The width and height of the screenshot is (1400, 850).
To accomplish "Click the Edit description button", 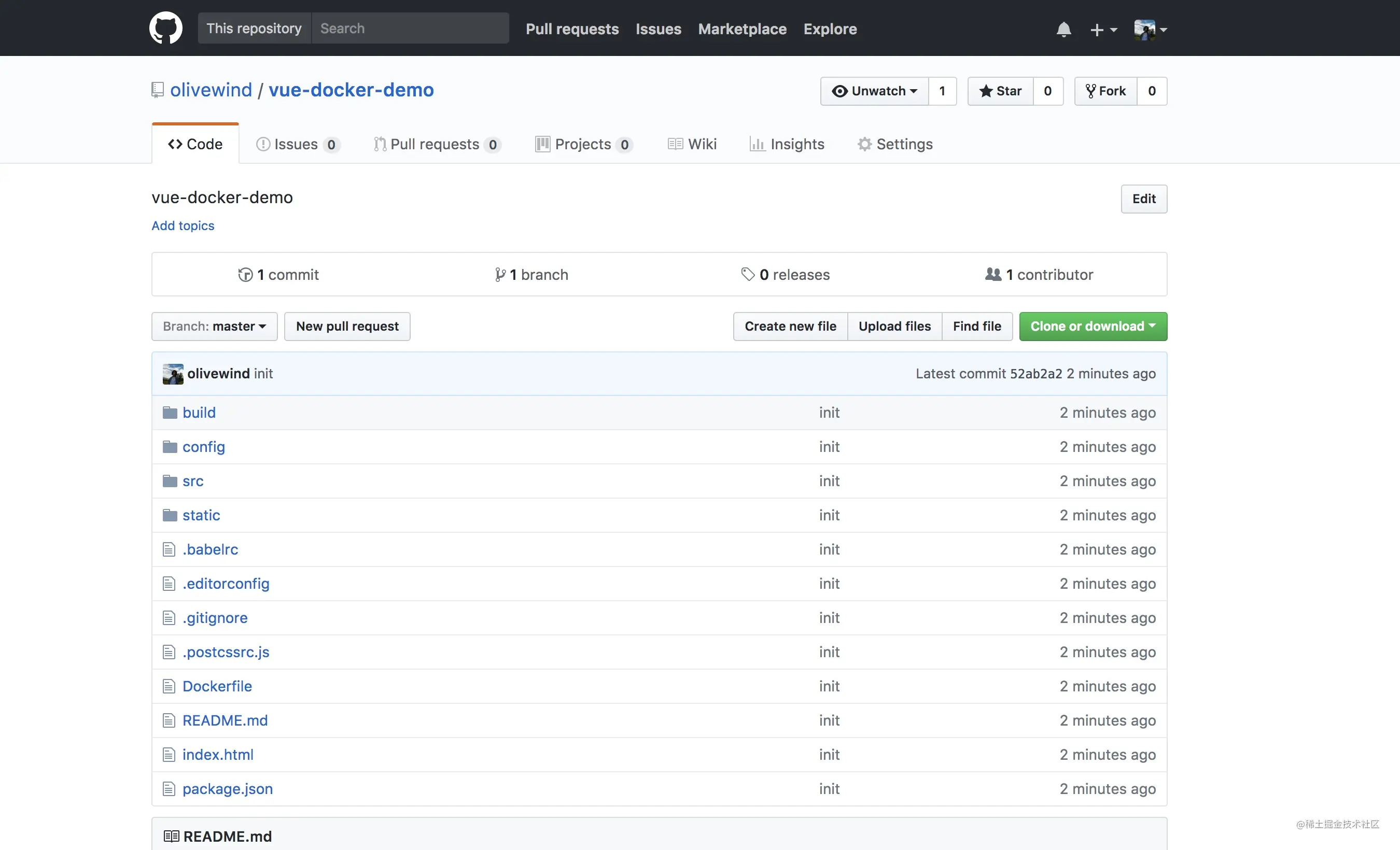I will point(1143,199).
